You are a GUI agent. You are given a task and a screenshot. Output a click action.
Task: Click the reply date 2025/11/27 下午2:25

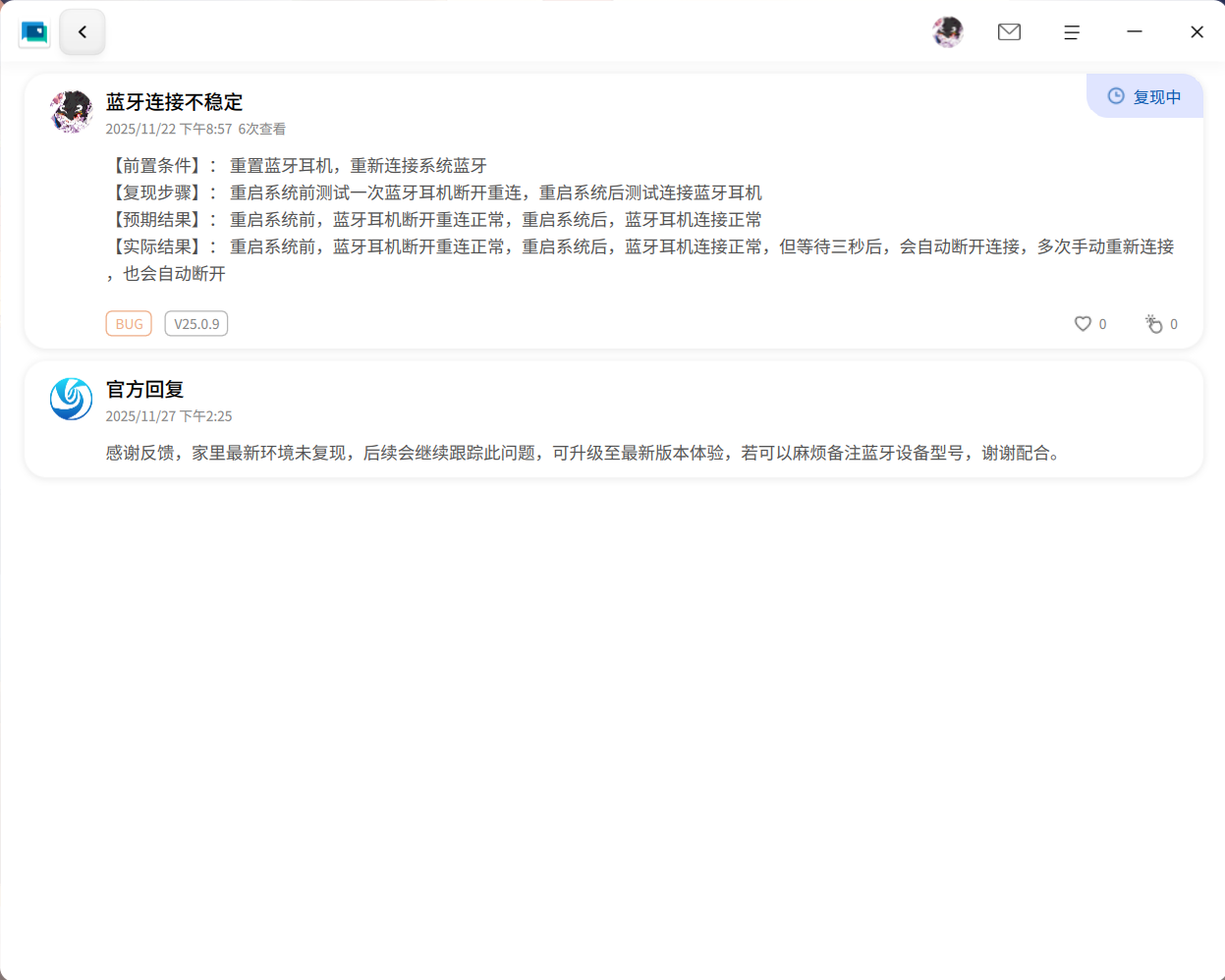click(169, 416)
